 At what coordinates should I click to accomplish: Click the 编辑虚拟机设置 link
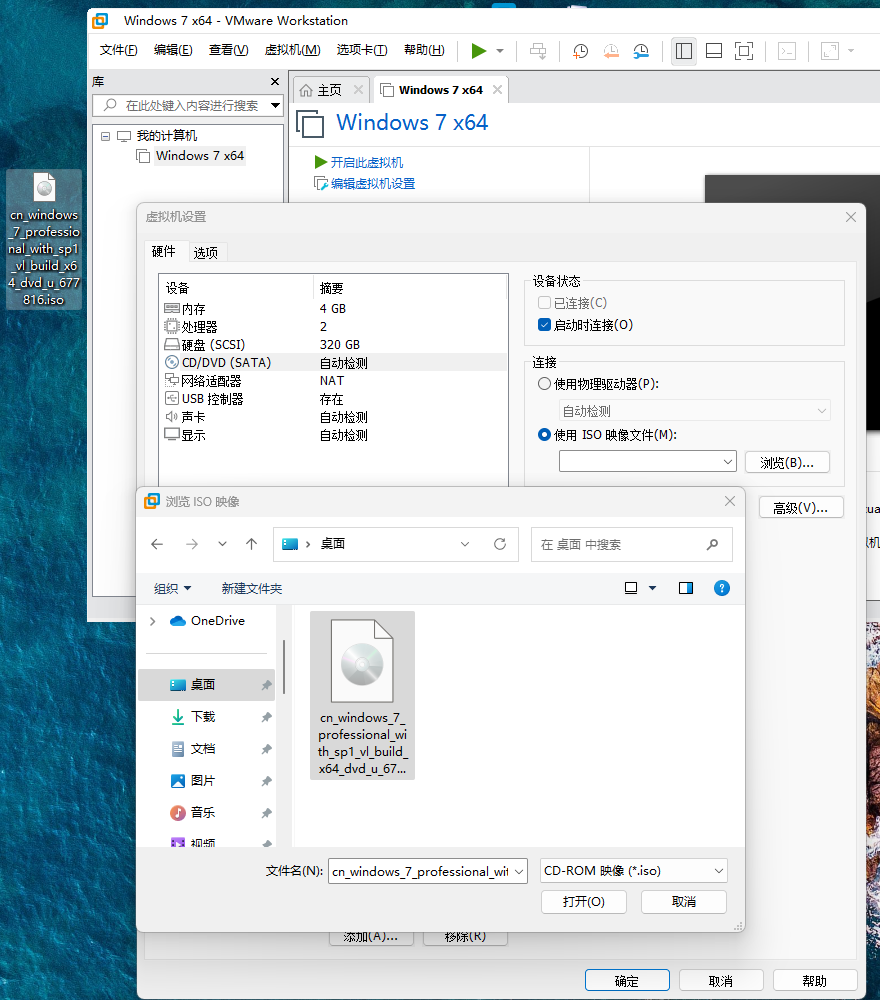click(x=372, y=184)
